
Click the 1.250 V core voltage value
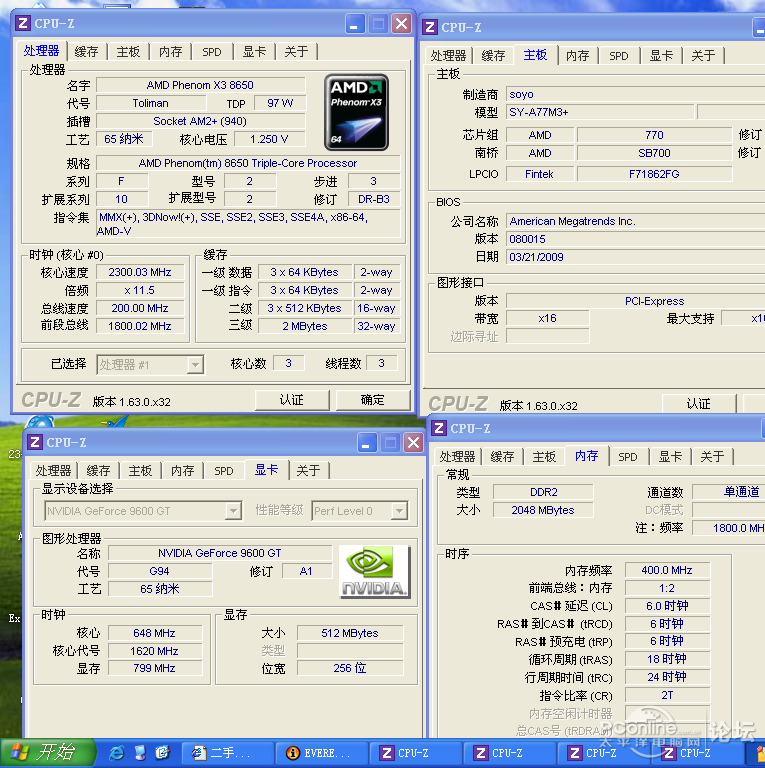click(x=270, y=139)
